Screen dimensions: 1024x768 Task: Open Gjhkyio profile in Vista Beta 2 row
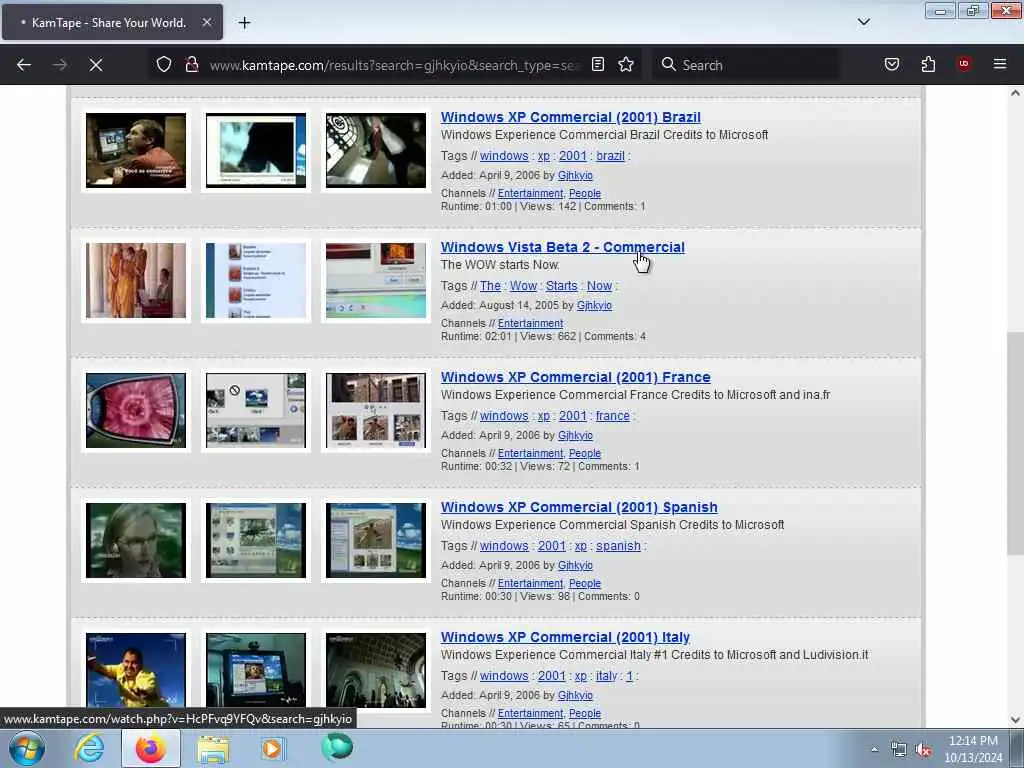point(594,306)
